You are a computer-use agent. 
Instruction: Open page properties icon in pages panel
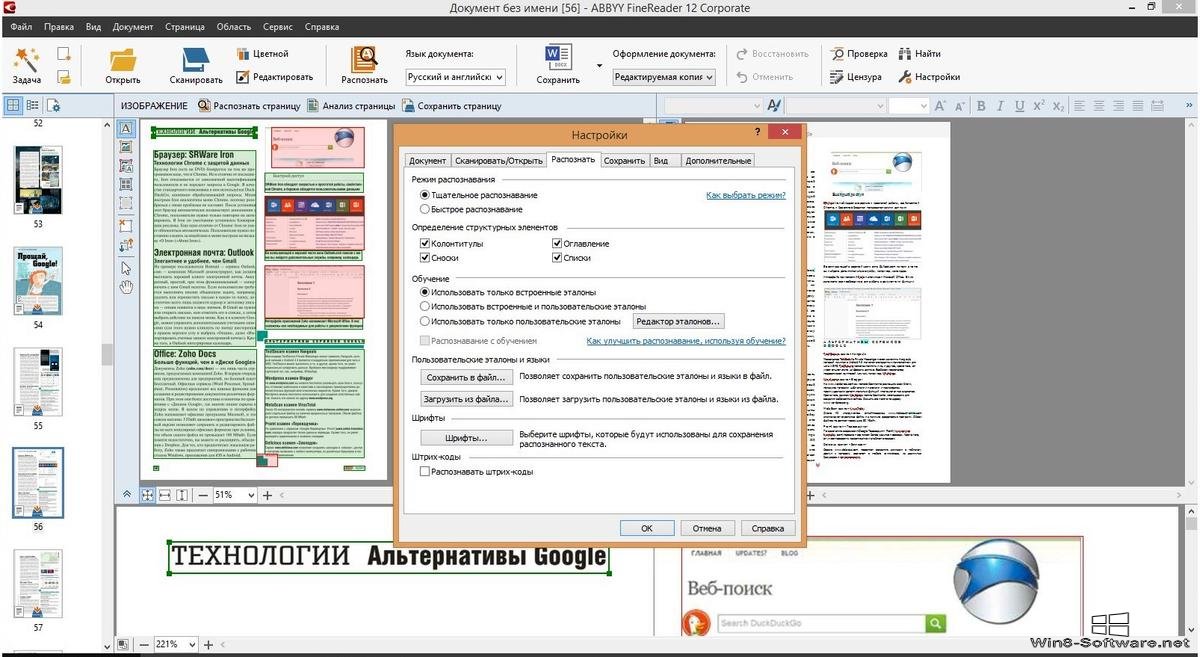(53, 105)
